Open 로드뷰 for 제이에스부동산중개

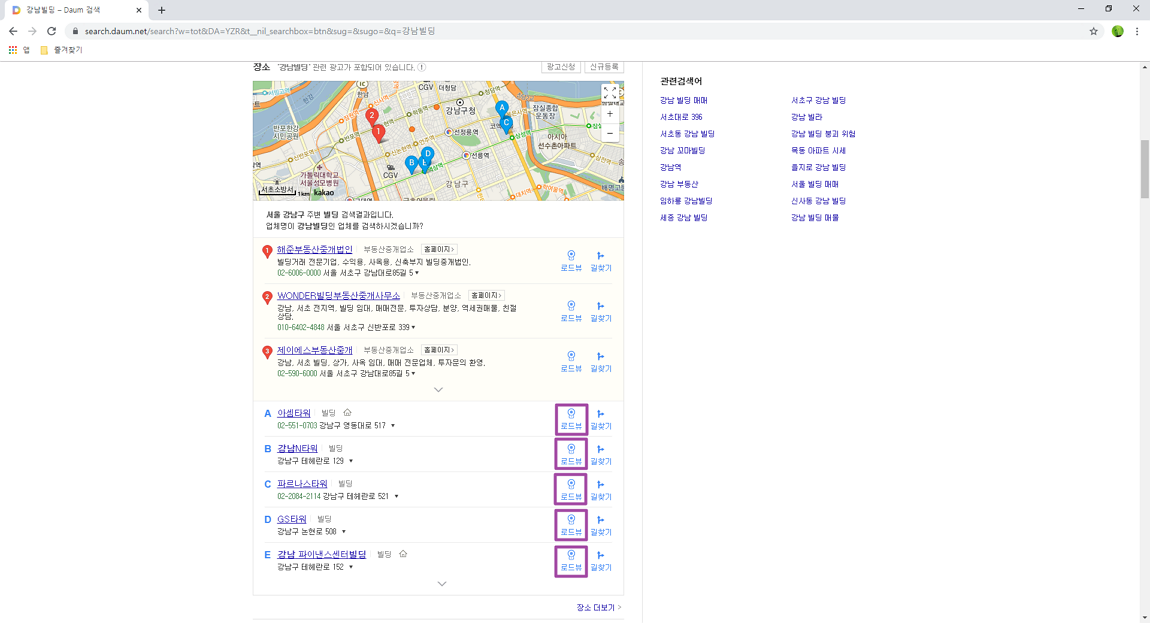(571, 362)
